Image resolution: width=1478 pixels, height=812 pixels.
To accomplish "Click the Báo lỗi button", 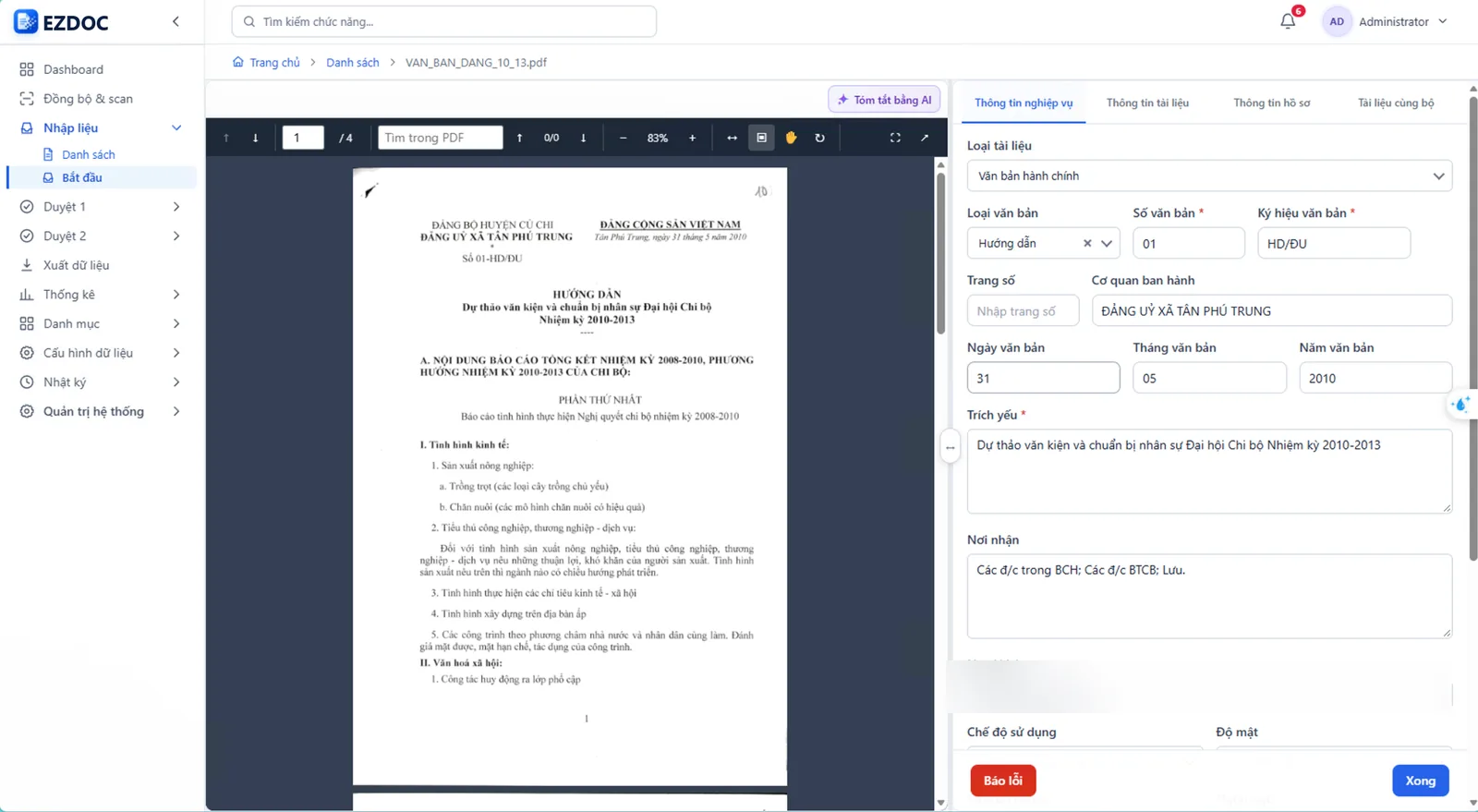I will tap(1002, 781).
